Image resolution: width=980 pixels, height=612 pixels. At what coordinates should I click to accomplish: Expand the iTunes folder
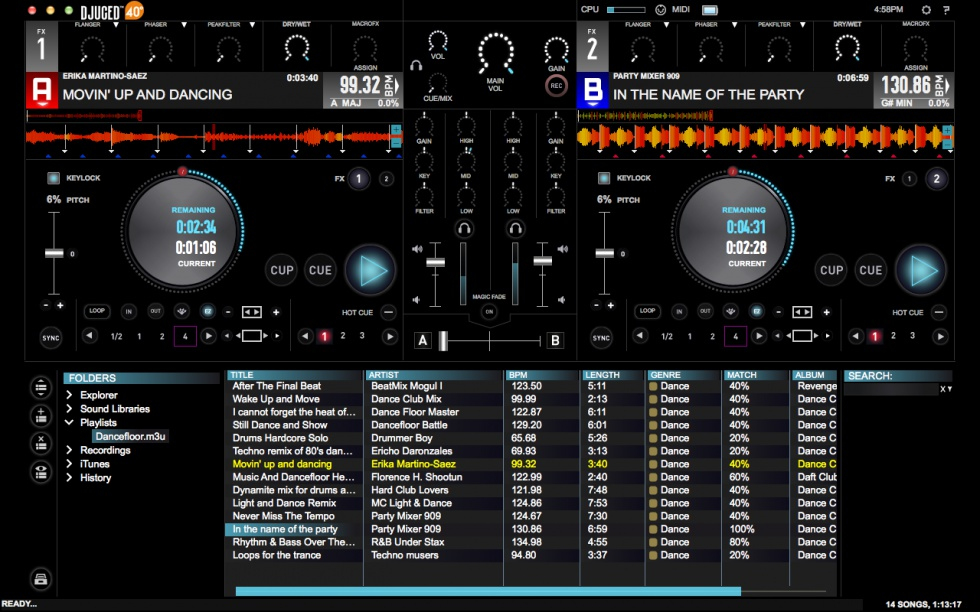[69, 464]
